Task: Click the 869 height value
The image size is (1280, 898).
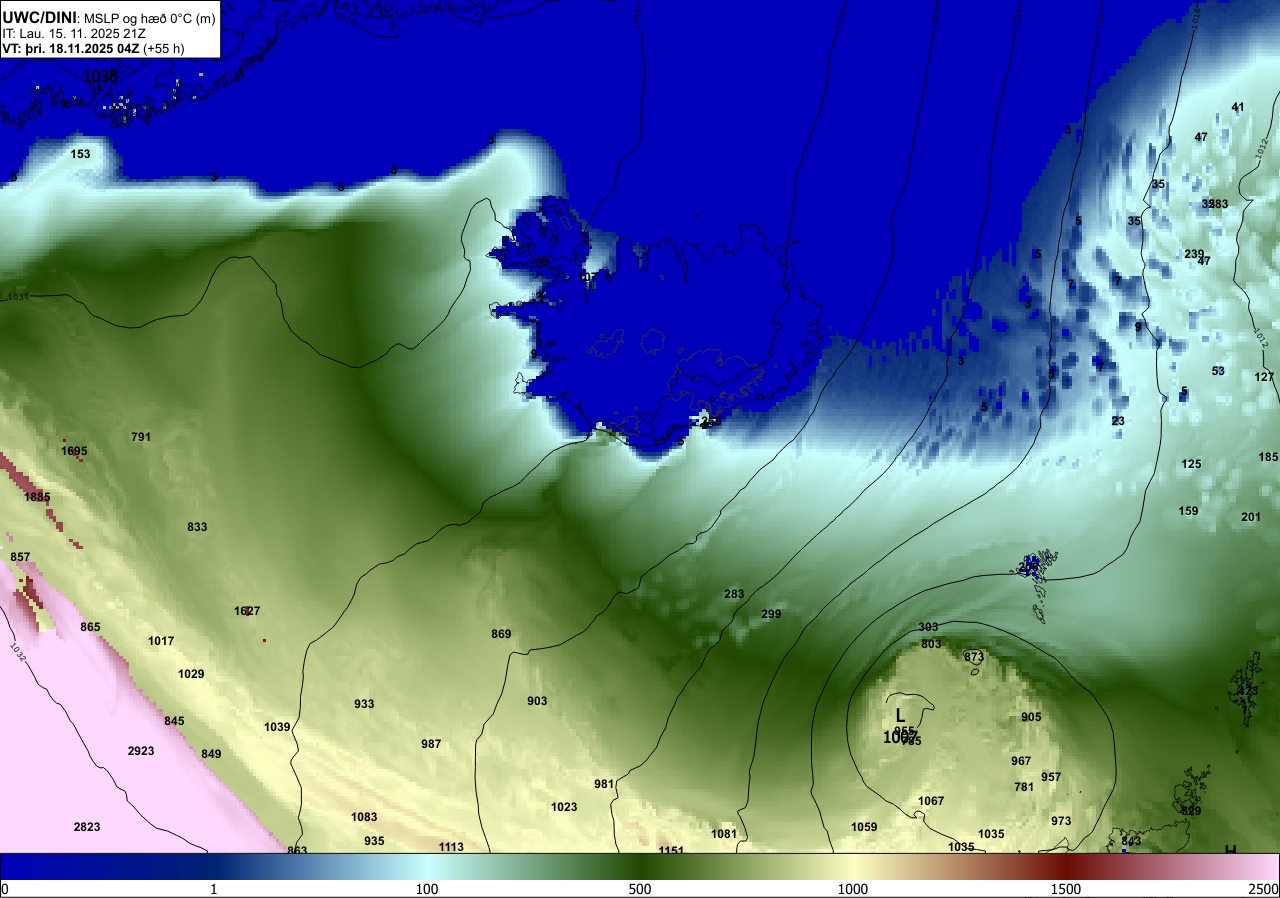Action: [501, 634]
